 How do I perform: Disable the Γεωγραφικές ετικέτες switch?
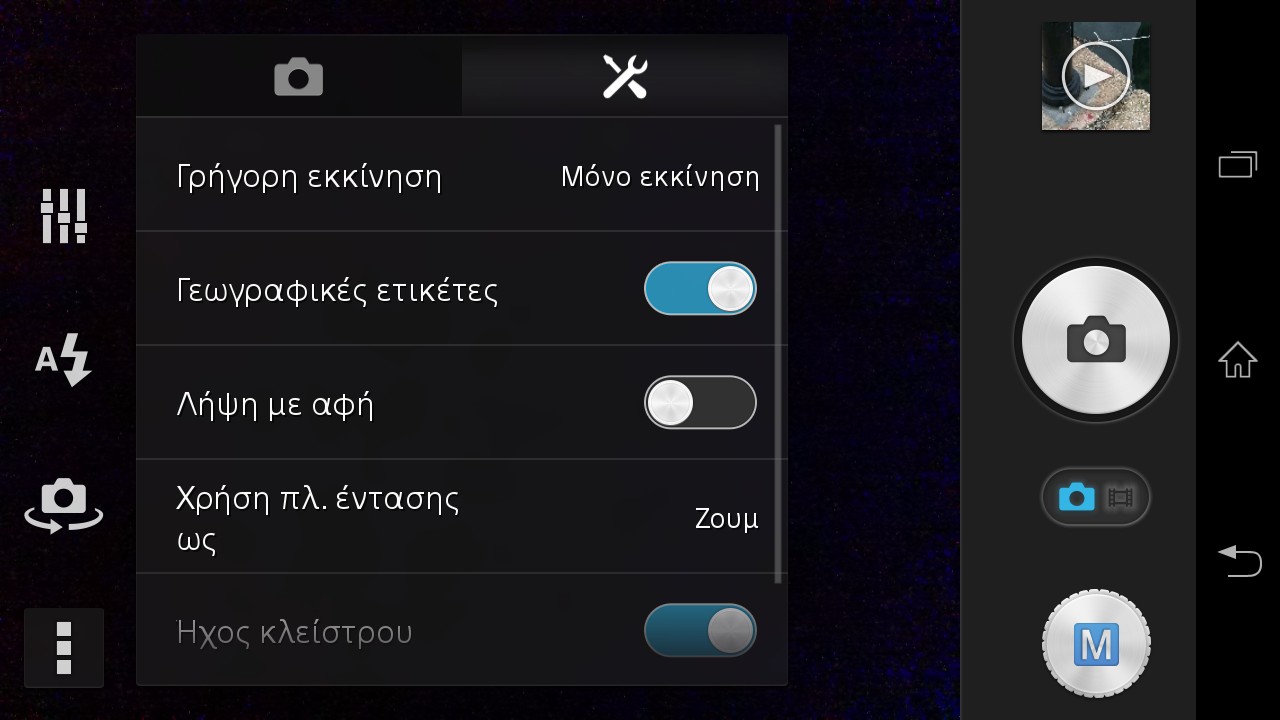[700, 289]
